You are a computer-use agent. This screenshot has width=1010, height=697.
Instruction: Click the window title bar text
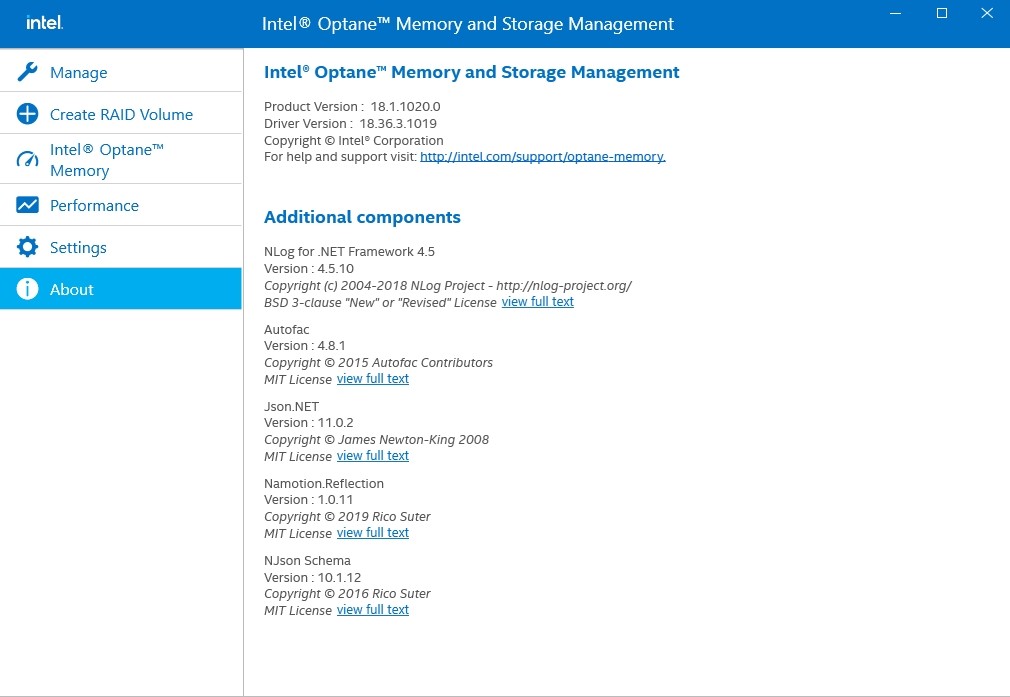click(x=468, y=24)
